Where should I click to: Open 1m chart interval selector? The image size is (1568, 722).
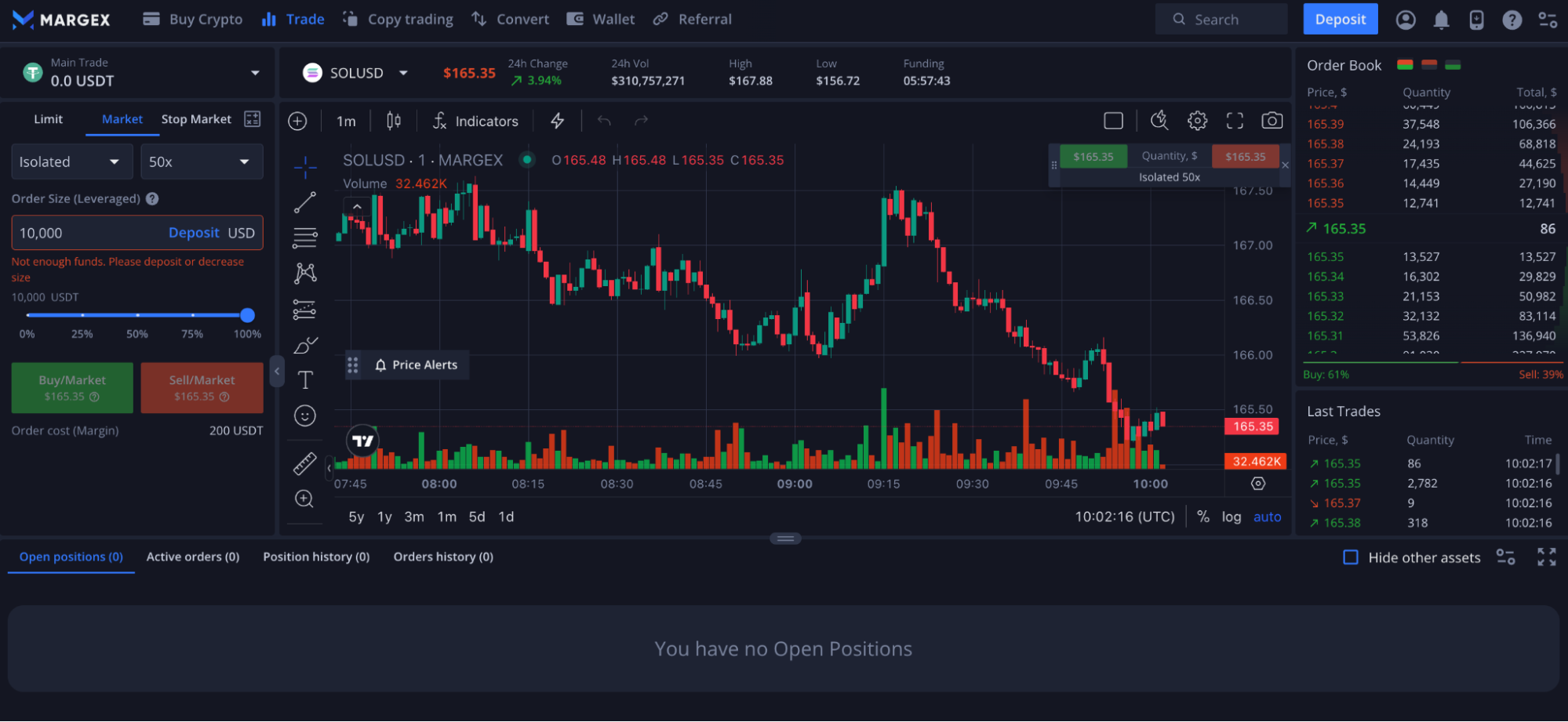pyautogui.click(x=346, y=121)
